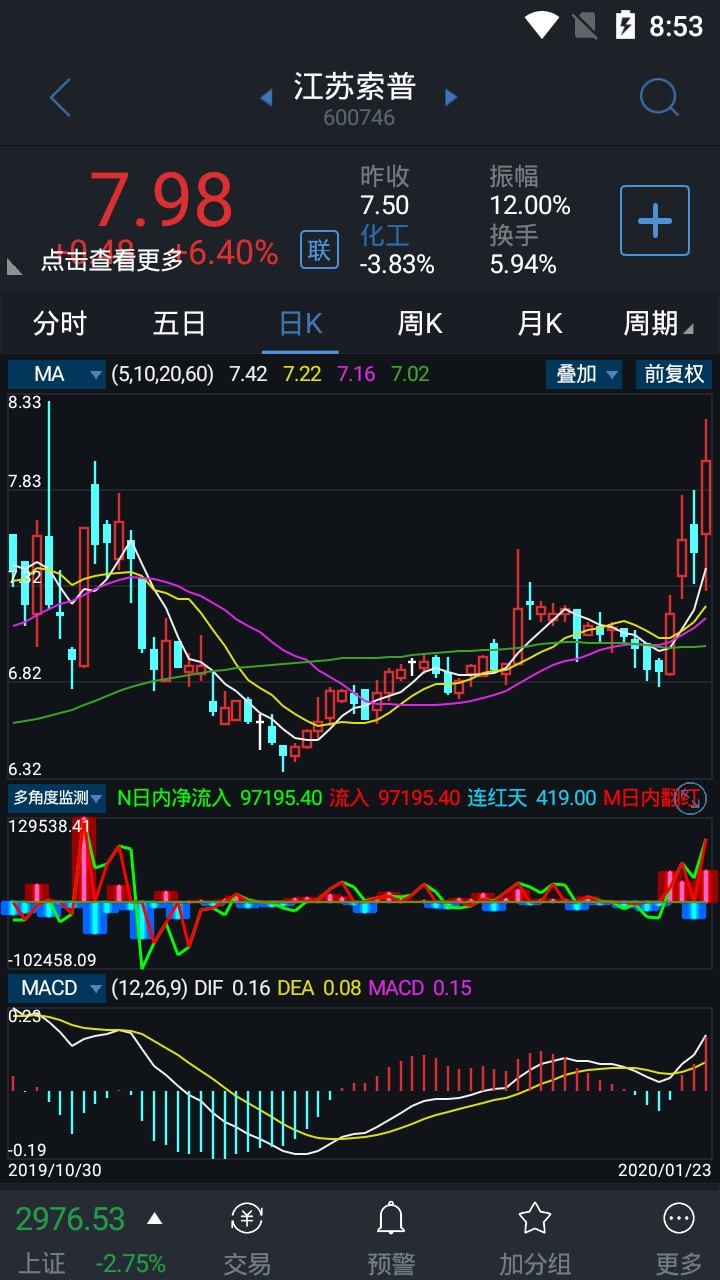Tap the 换手 5.94% value
This screenshot has width=720, height=1280.
(x=523, y=264)
